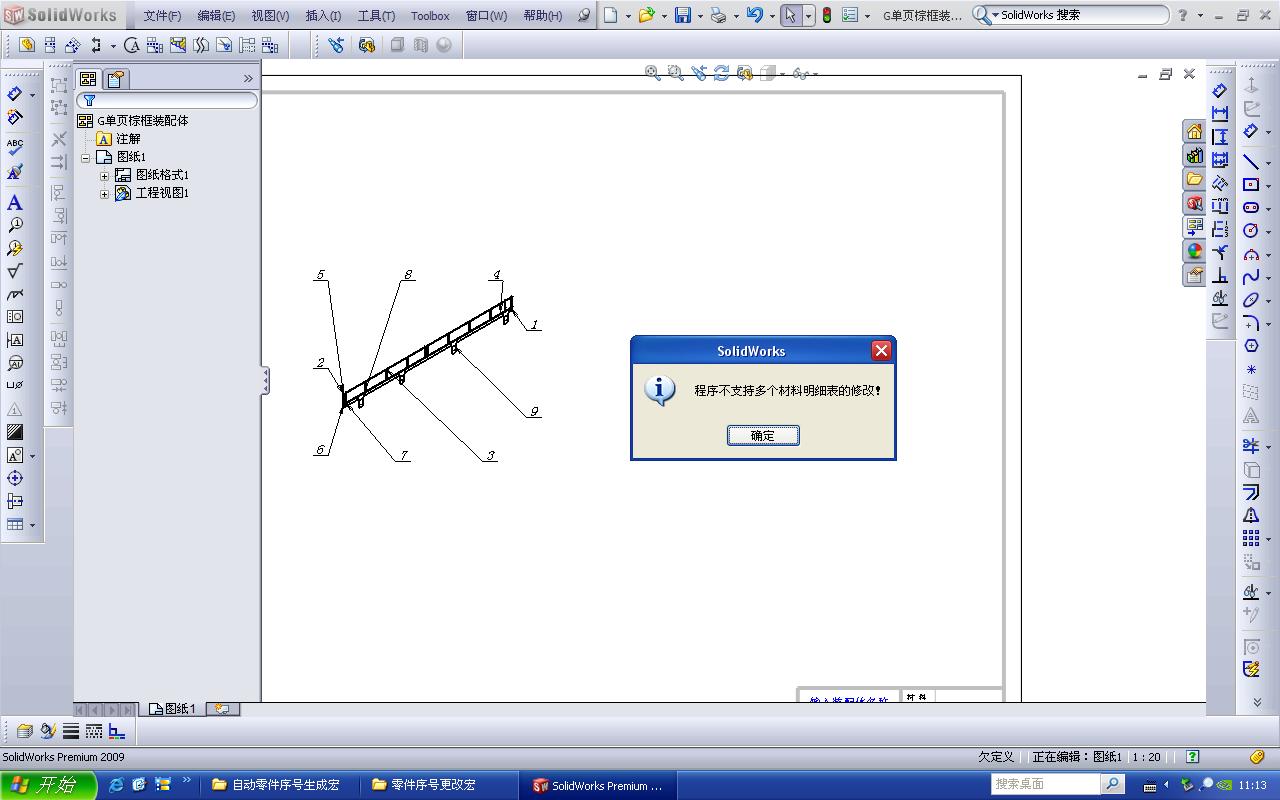Switch to the FeatureManager design tree tab
This screenshot has height=800, width=1280.
point(88,79)
